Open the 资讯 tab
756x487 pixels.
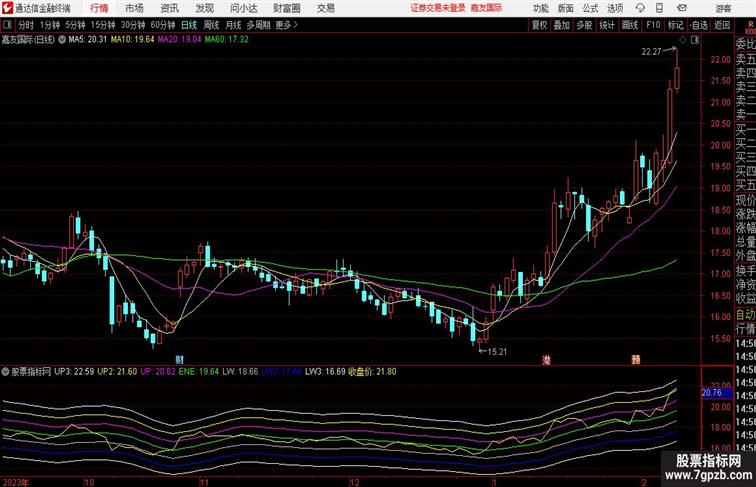tap(170, 8)
